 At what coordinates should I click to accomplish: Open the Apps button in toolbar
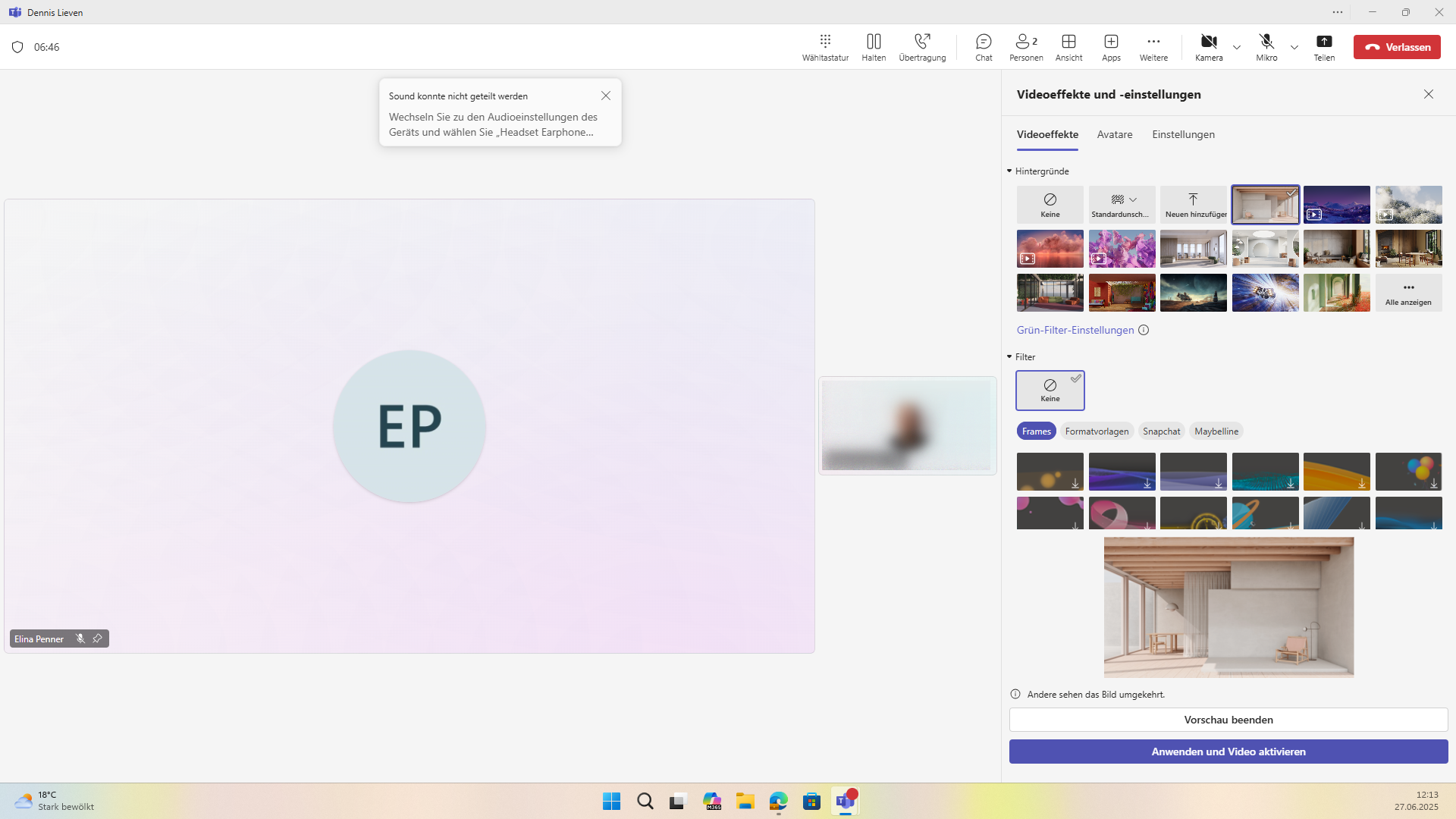[1111, 46]
